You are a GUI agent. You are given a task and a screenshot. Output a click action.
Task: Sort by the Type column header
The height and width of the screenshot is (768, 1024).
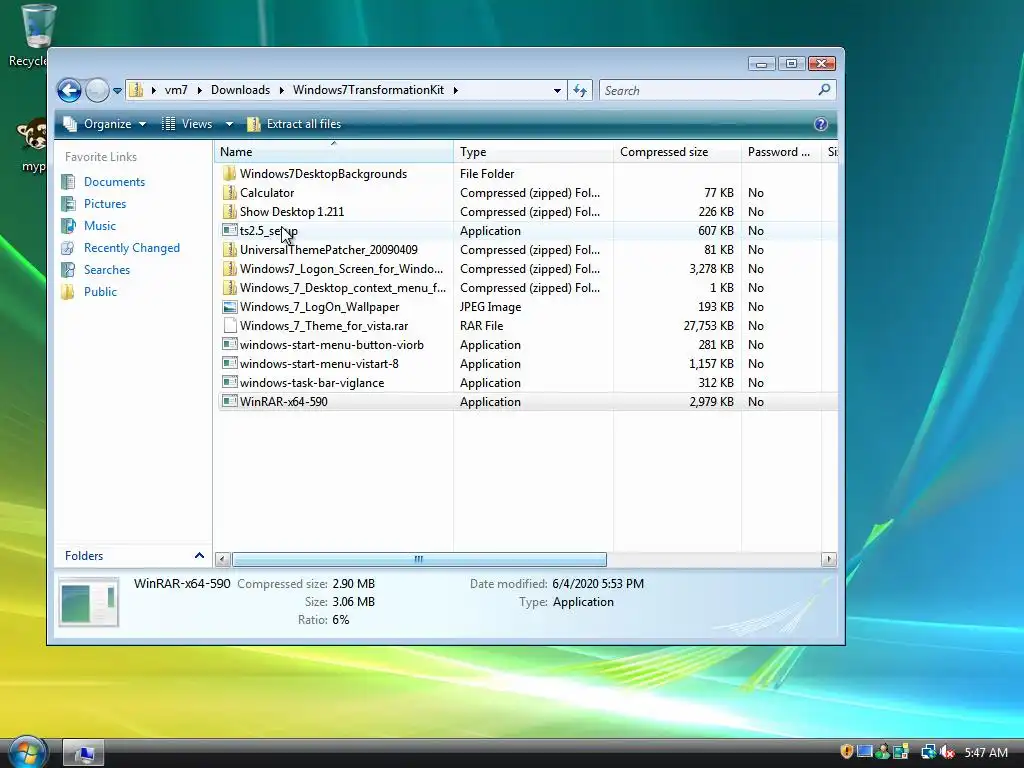(x=534, y=152)
